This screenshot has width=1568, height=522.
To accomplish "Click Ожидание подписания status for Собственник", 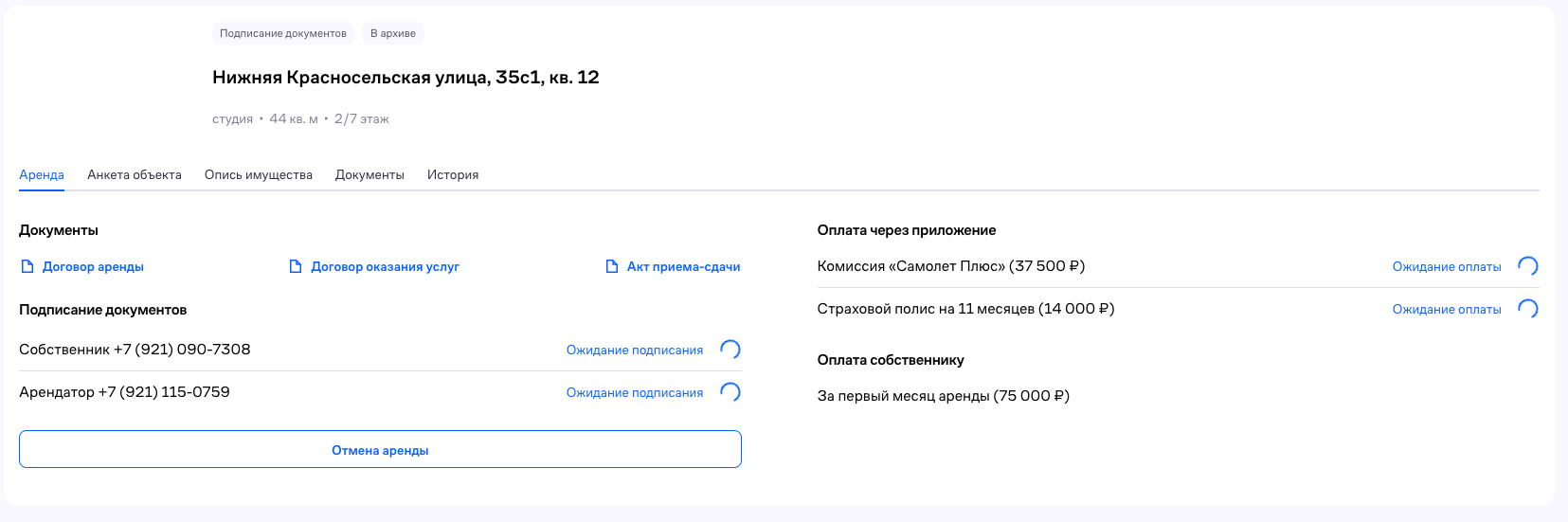I will (x=635, y=350).
